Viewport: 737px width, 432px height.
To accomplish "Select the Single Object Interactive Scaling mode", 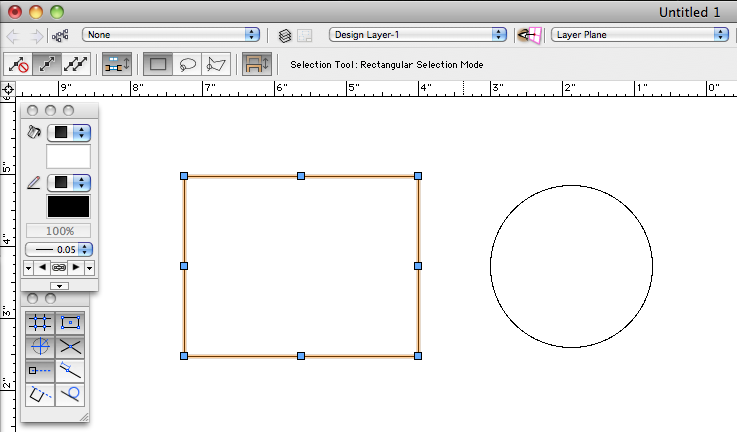I will click(x=46, y=65).
